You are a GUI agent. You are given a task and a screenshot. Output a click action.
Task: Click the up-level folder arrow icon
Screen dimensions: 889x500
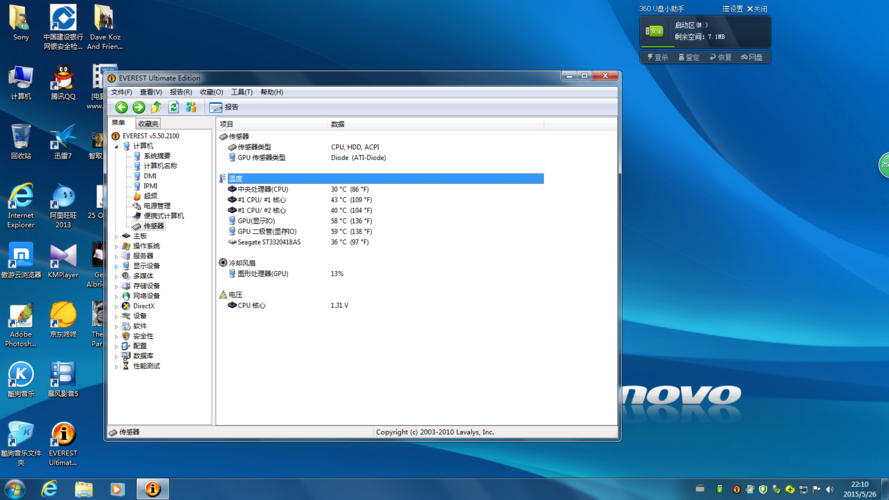coord(156,107)
